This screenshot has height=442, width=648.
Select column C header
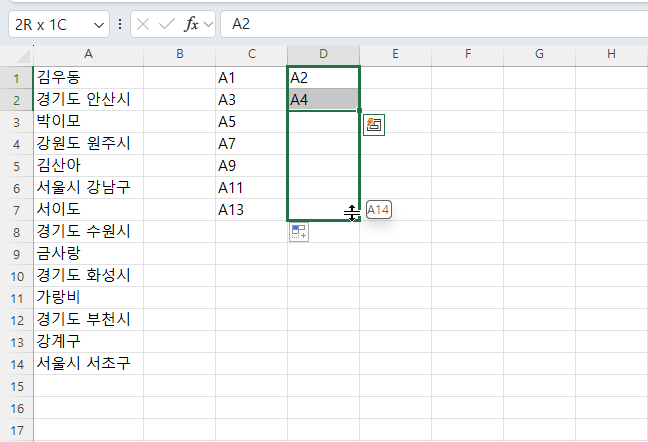(252, 54)
